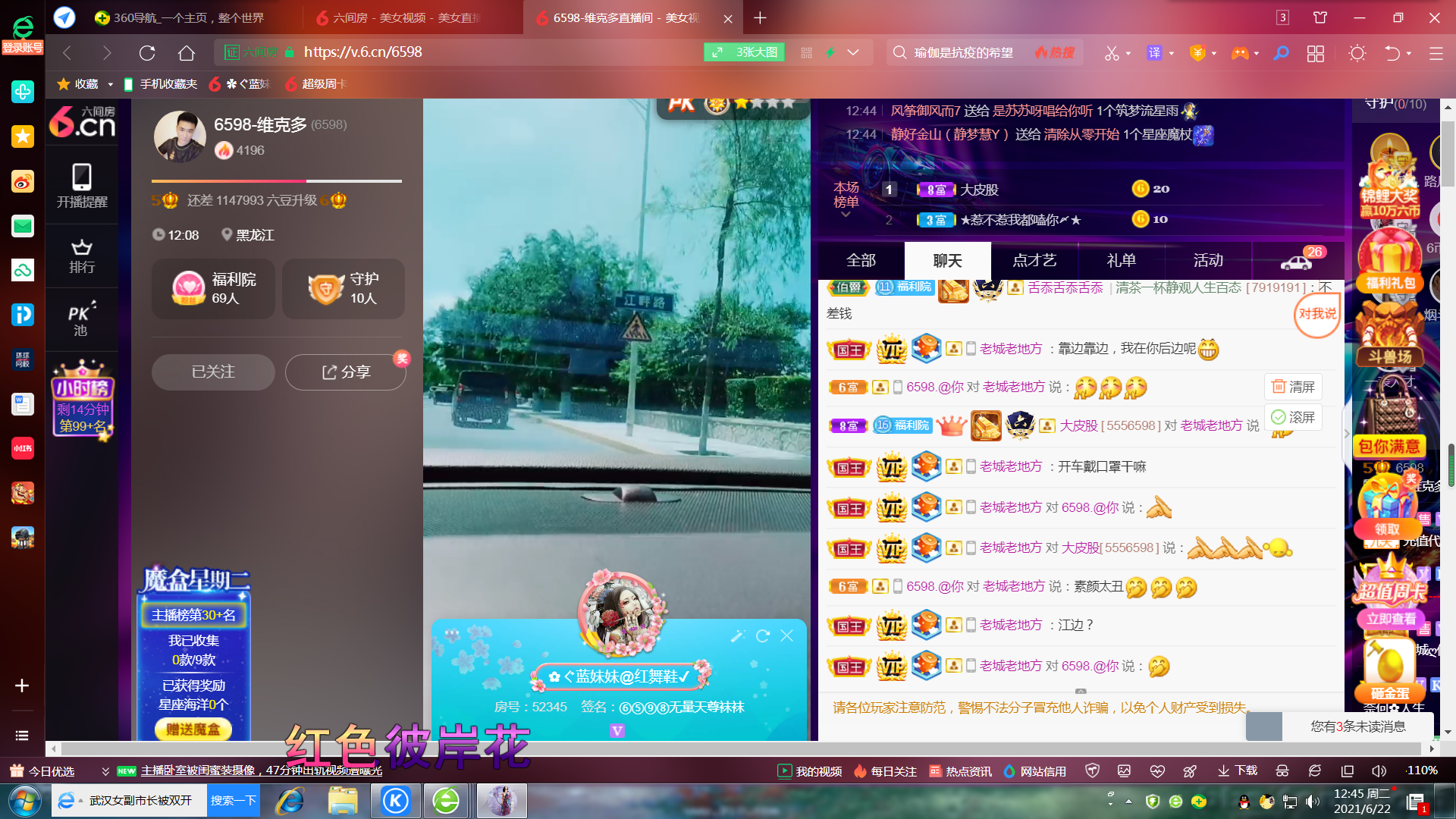Close the 蓝妹妹 popup card
Image resolution: width=1456 pixels, height=819 pixels.
click(787, 635)
